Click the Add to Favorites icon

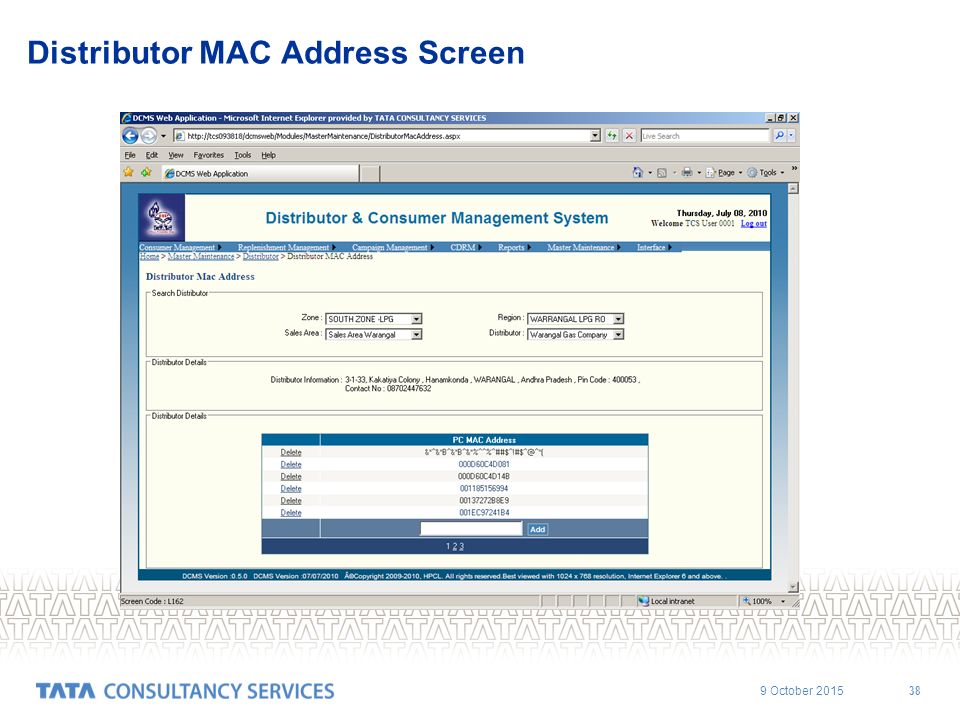click(x=146, y=173)
